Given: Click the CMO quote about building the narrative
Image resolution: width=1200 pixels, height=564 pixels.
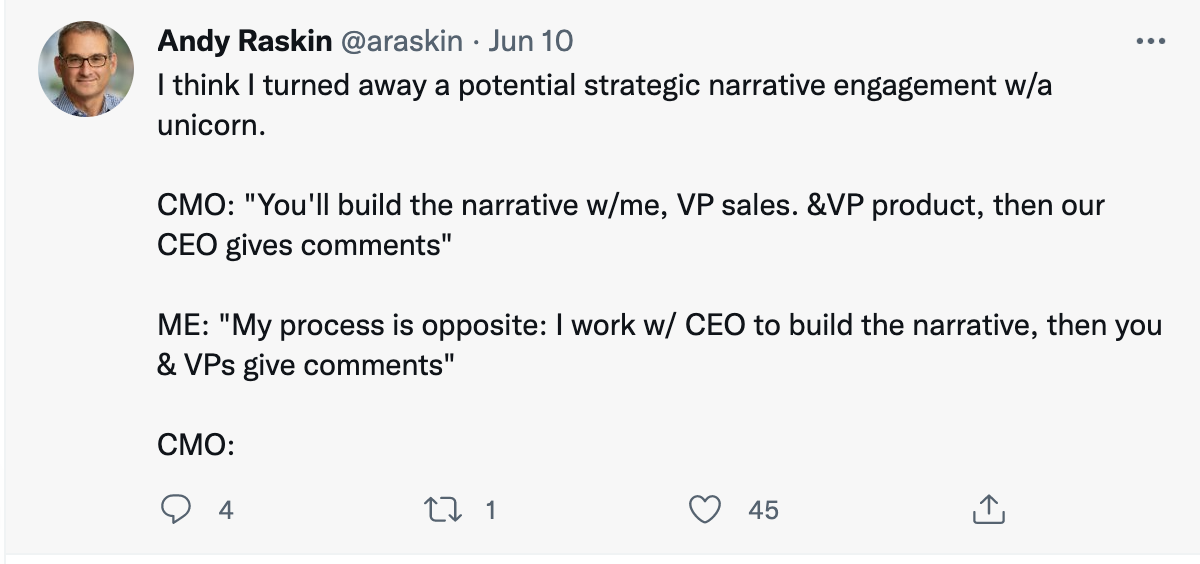Looking at the screenshot, I should tap(630, 207).
